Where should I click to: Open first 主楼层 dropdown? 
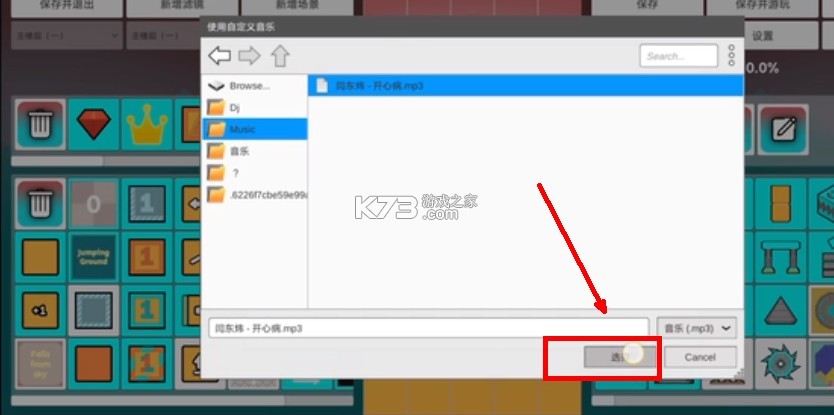point(66,36)
